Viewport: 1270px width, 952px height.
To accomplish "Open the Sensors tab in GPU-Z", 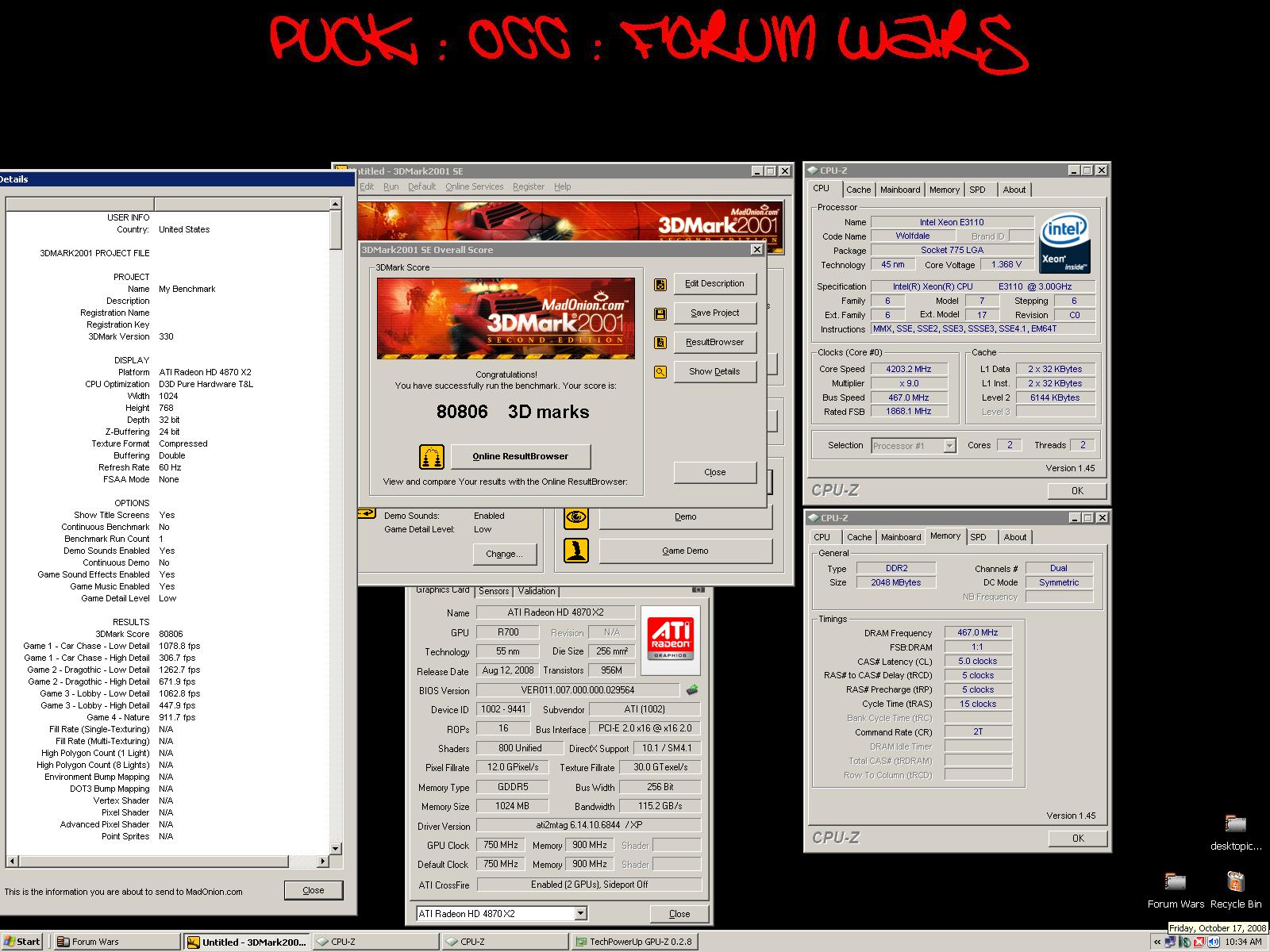I will coord(494,591).
